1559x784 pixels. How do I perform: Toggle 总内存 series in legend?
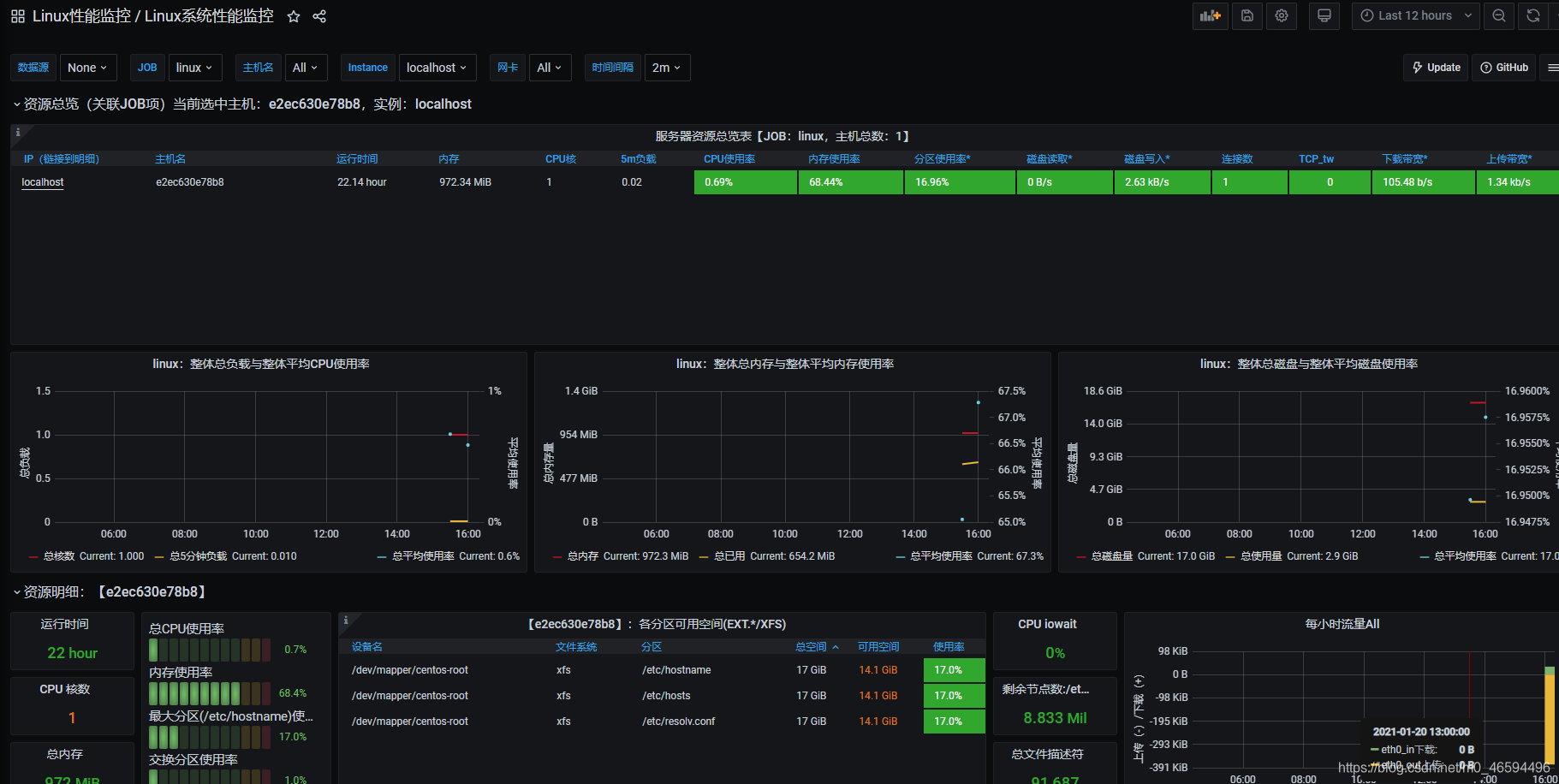click(583, 556)
